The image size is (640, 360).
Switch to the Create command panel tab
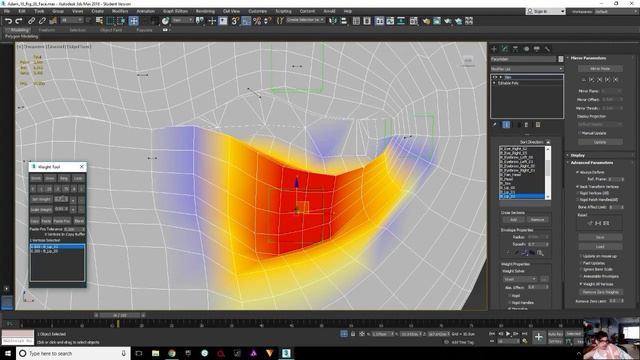point(494,49)
